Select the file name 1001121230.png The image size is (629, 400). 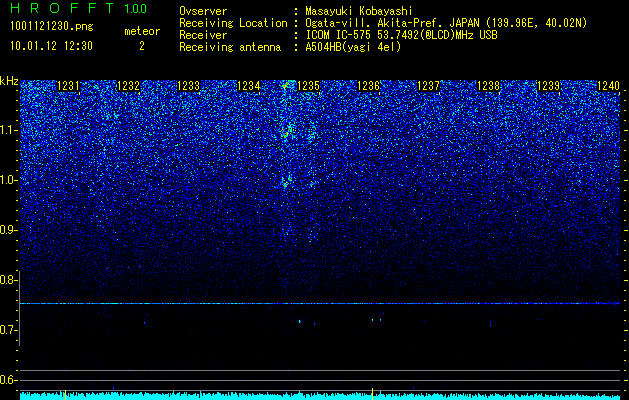click(x=52, y=27)
